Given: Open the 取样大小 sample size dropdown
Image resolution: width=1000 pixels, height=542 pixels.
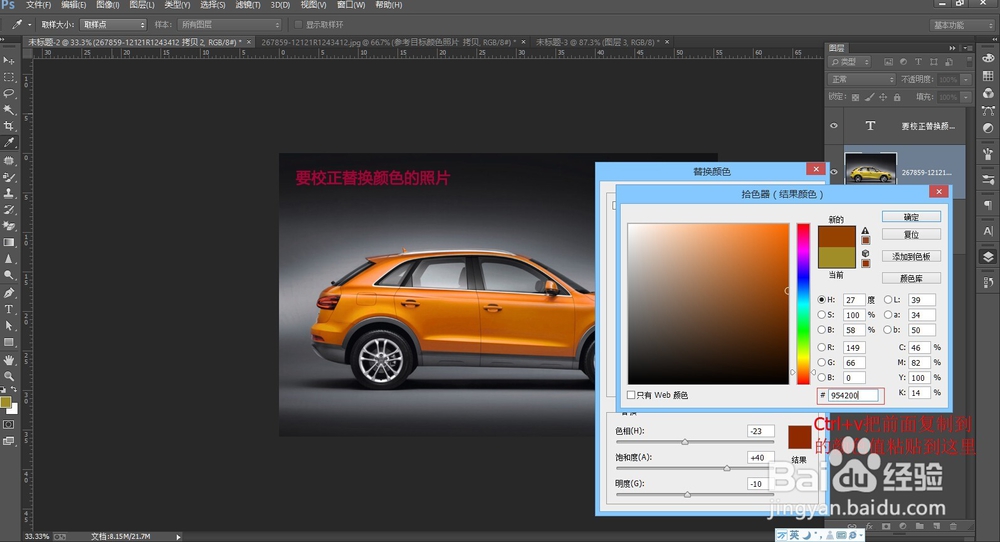Looking at the screenshot, I should (x=114, y=24).
